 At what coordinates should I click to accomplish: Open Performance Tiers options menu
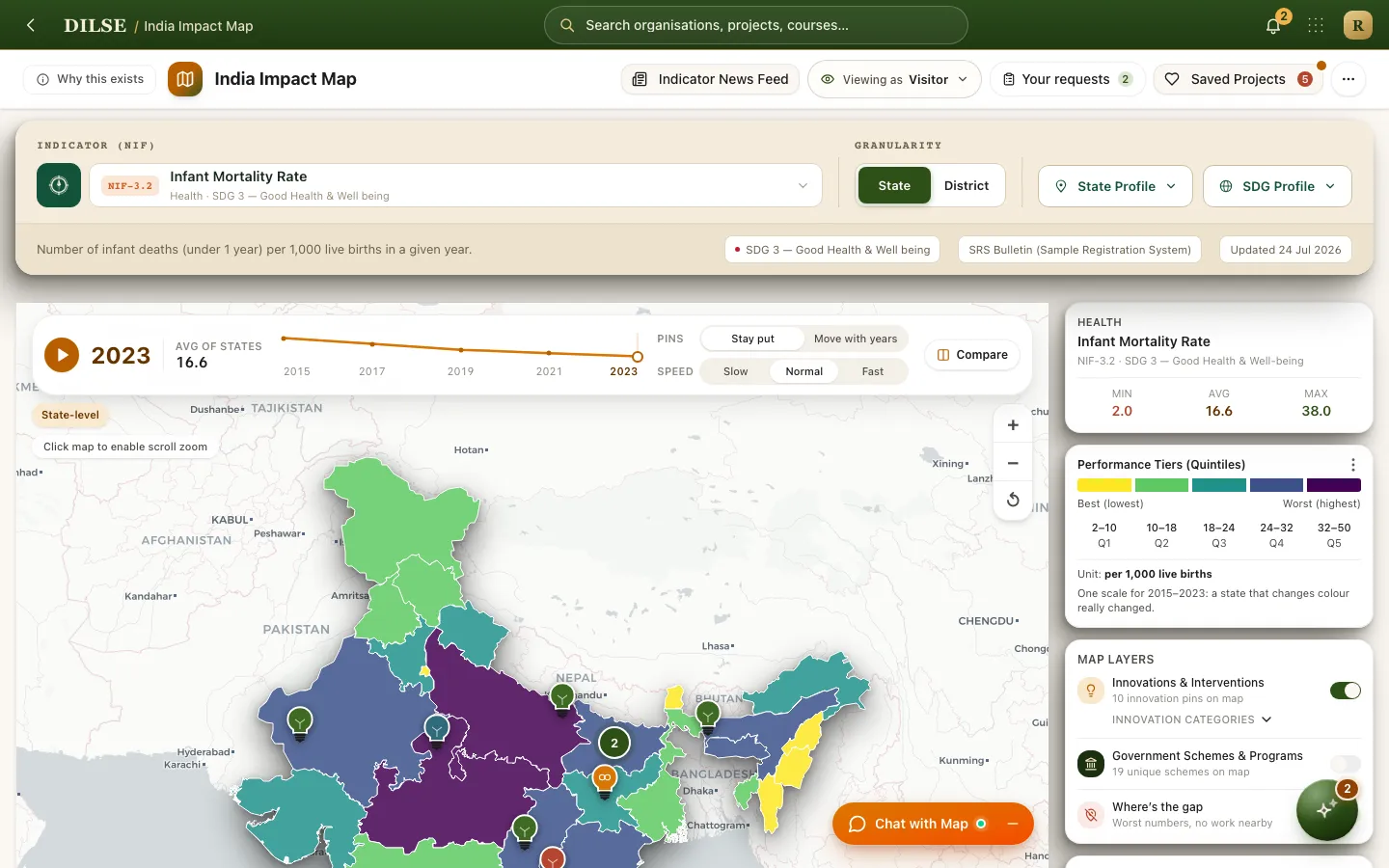click(1352, 465)
